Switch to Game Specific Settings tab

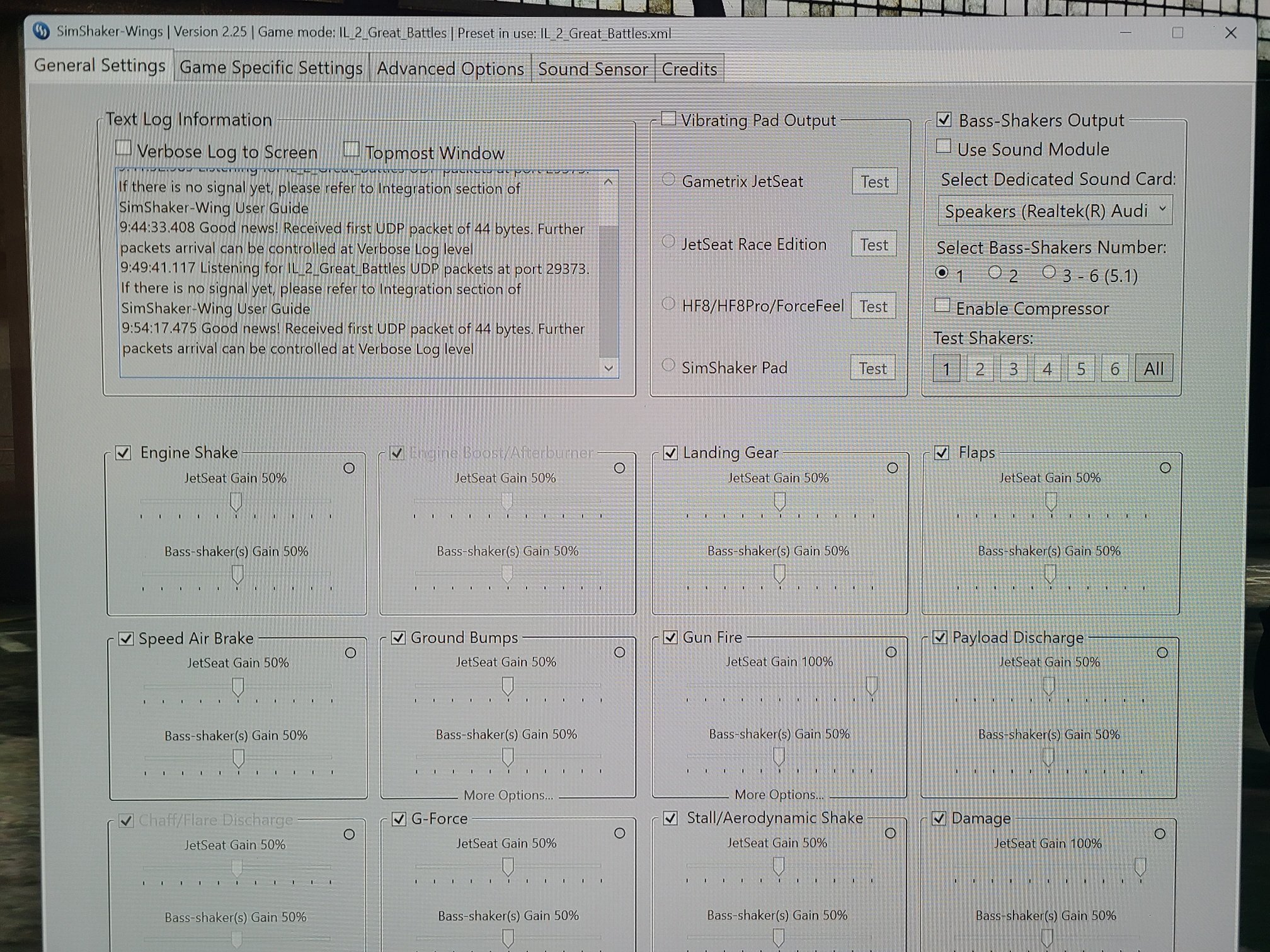click(271, 68)
